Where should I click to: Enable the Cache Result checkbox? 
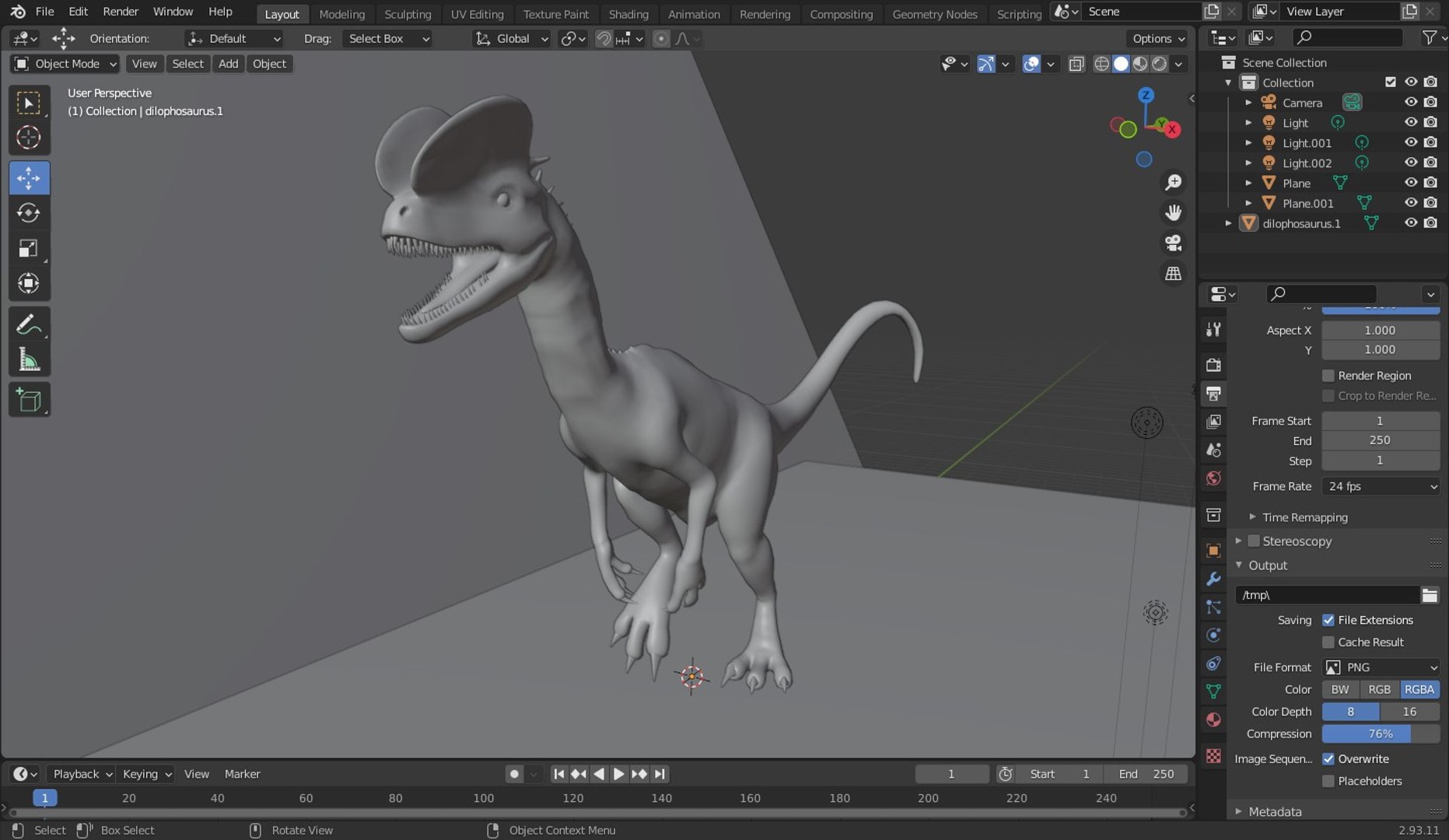(x=1328, y=642)
